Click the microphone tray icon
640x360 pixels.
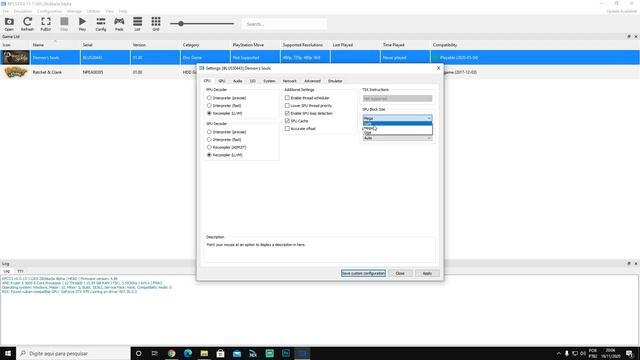[x=567, y=353]
